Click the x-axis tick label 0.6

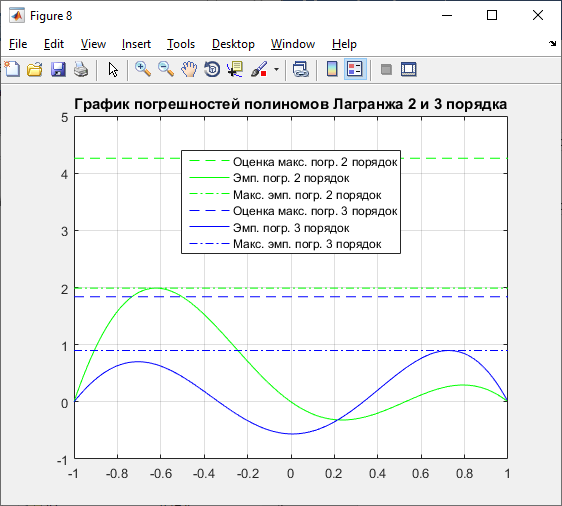click(x=420, y=474)
